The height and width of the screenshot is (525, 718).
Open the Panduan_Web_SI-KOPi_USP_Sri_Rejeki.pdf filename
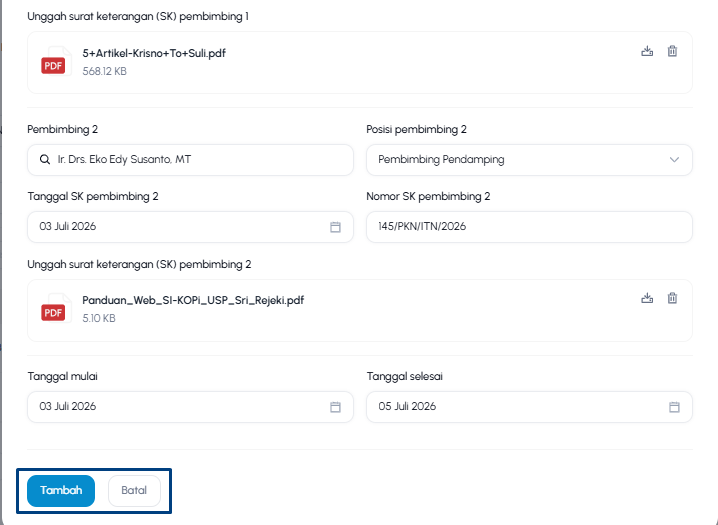click(x=193, y=300)
